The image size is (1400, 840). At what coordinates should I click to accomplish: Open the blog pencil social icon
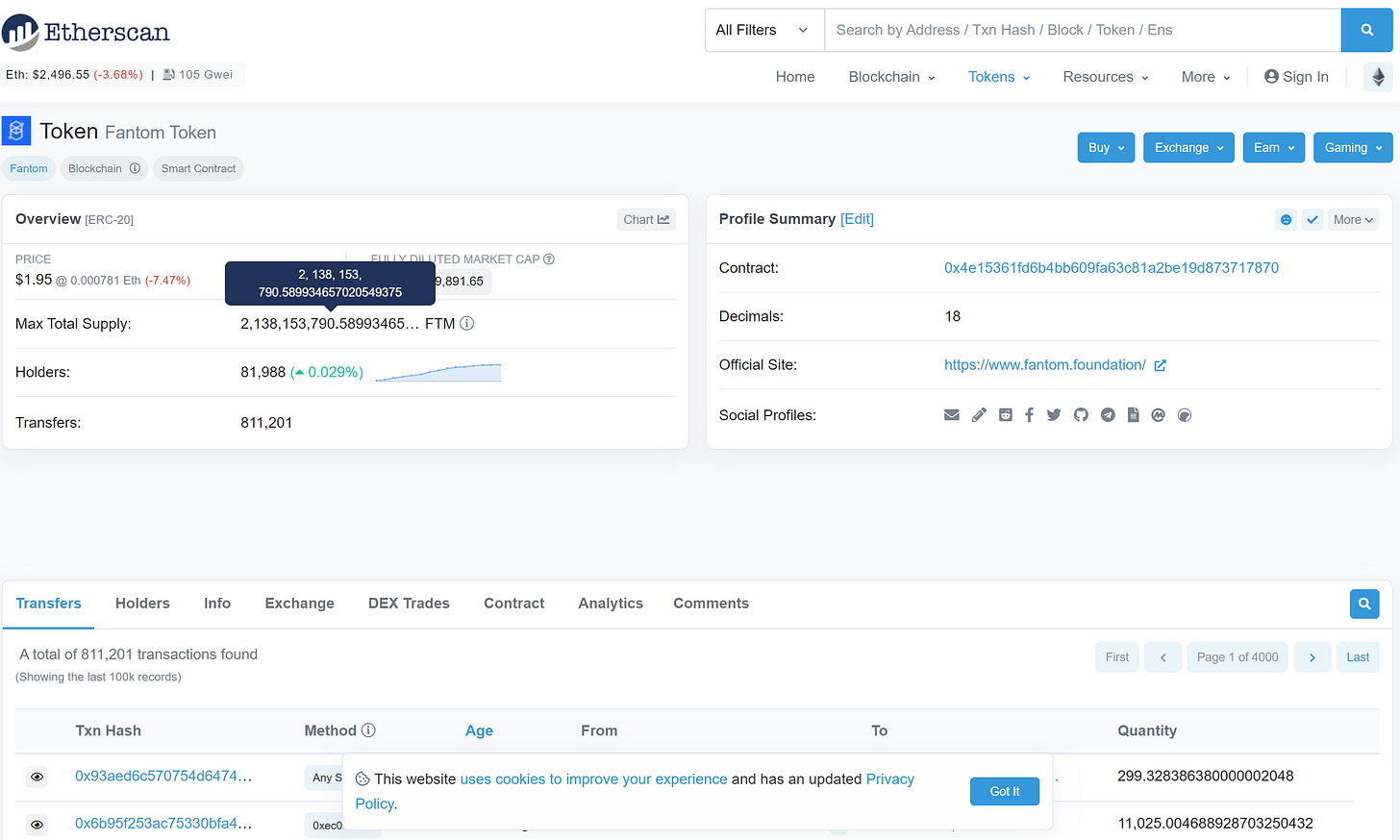(979, 415)
